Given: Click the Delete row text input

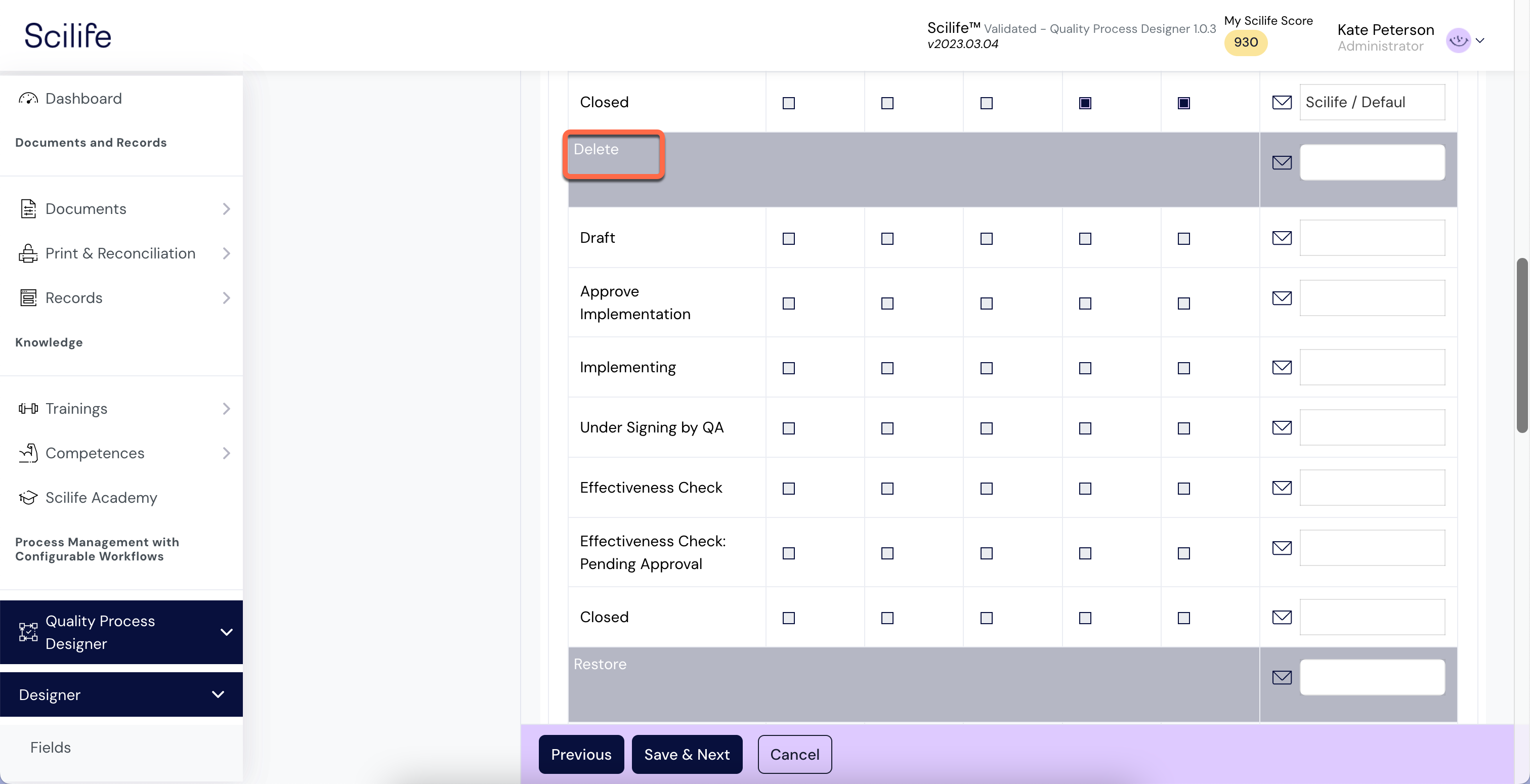Looking at the screenshot, I should tap(1372, 162).
